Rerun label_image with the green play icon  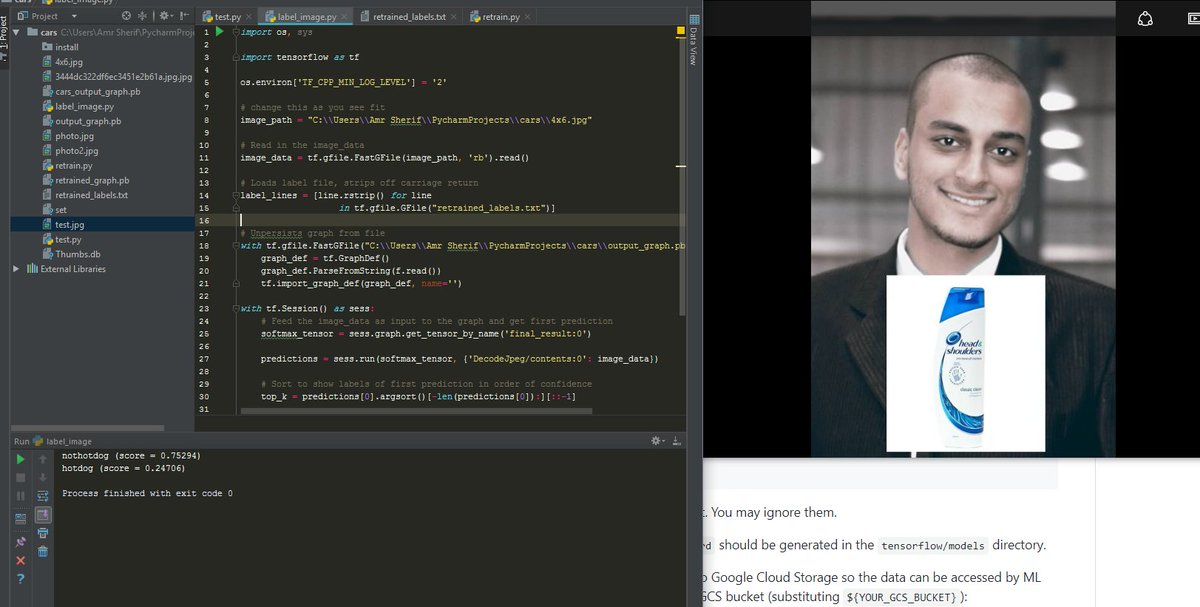pos(20,459)
